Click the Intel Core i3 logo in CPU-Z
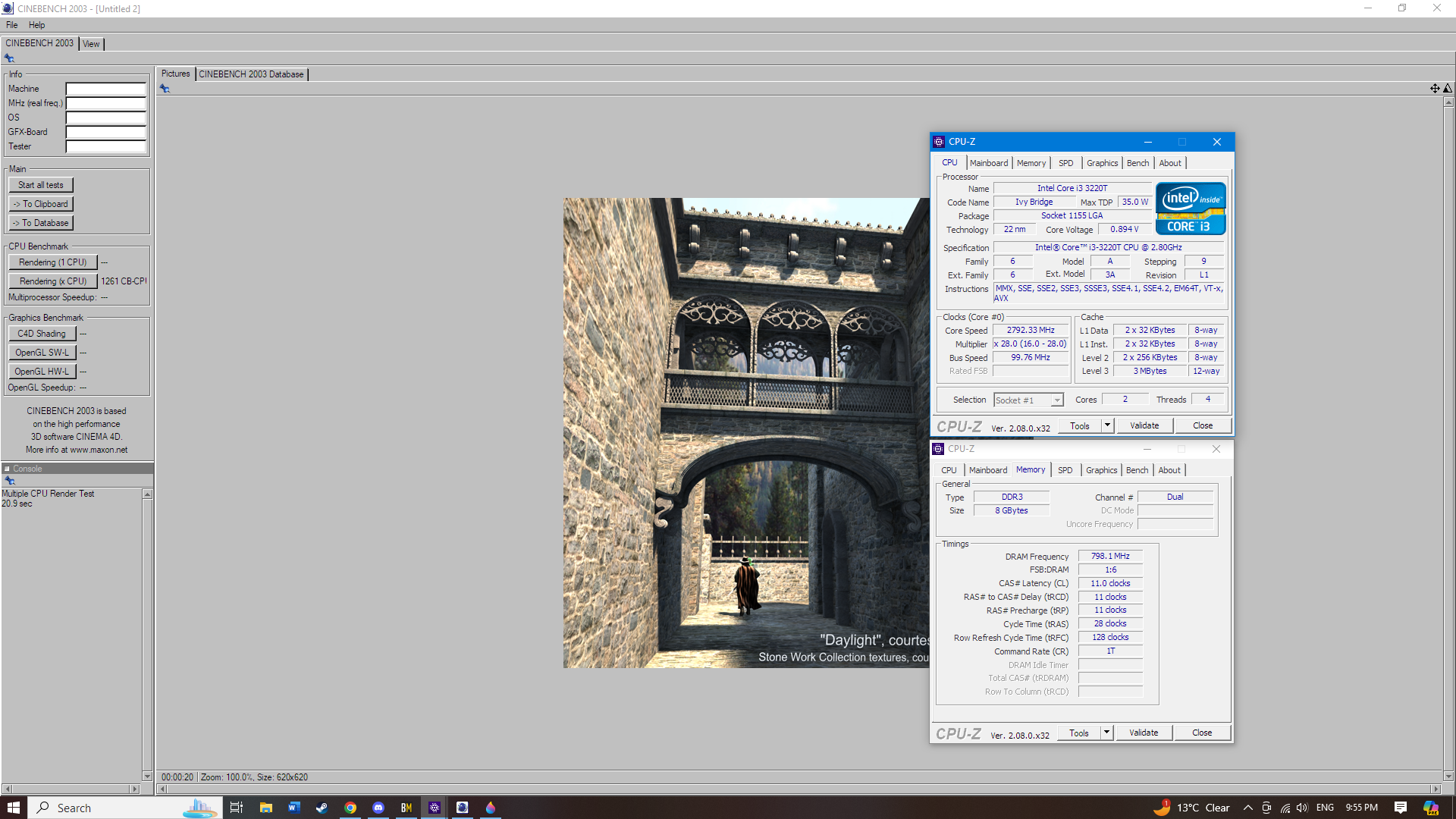The width and height of the screenshot is (1456, 819). pyautogui.click(x=1191, y=209)
